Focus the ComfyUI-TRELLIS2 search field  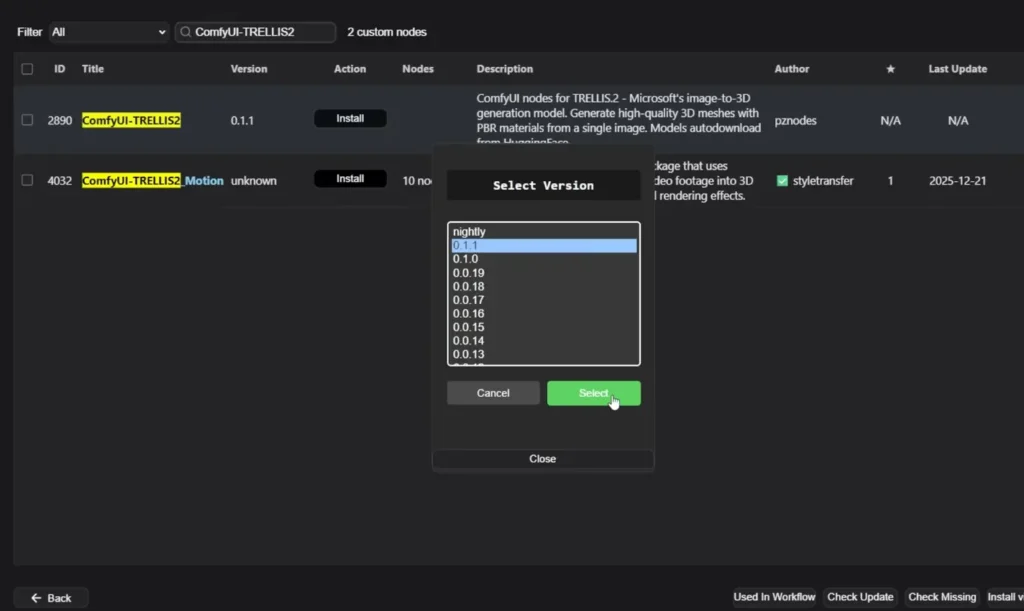point(262,32)
